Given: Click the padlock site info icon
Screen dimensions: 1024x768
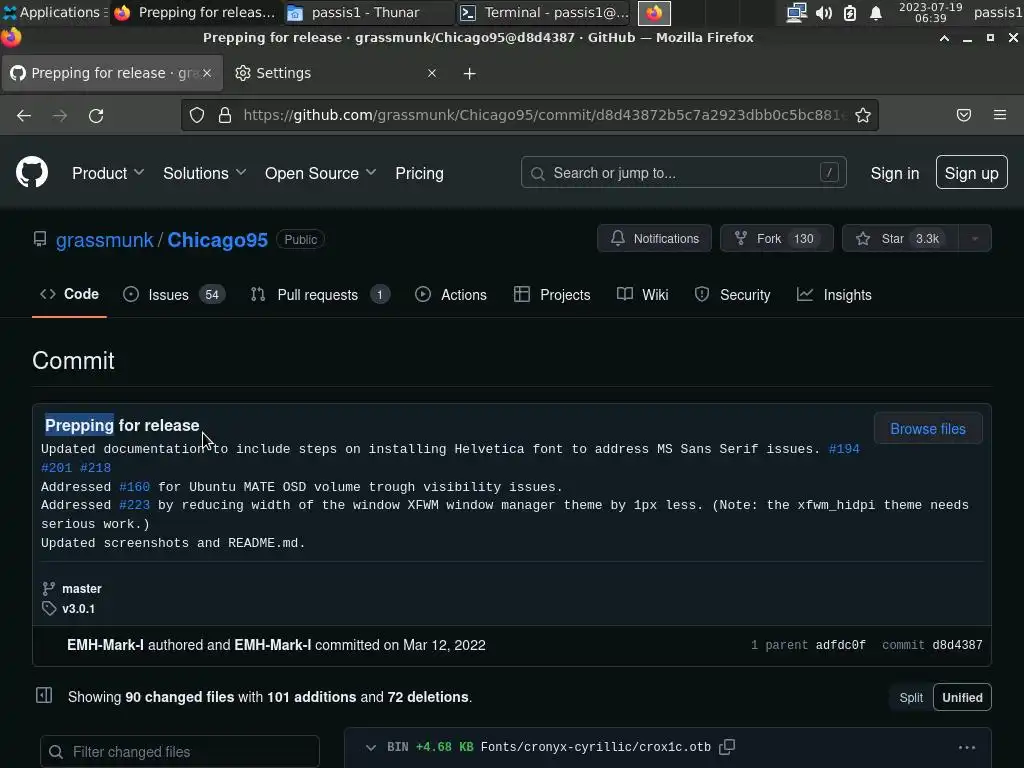Looking at the screenshot, I should tap(225, 116).
